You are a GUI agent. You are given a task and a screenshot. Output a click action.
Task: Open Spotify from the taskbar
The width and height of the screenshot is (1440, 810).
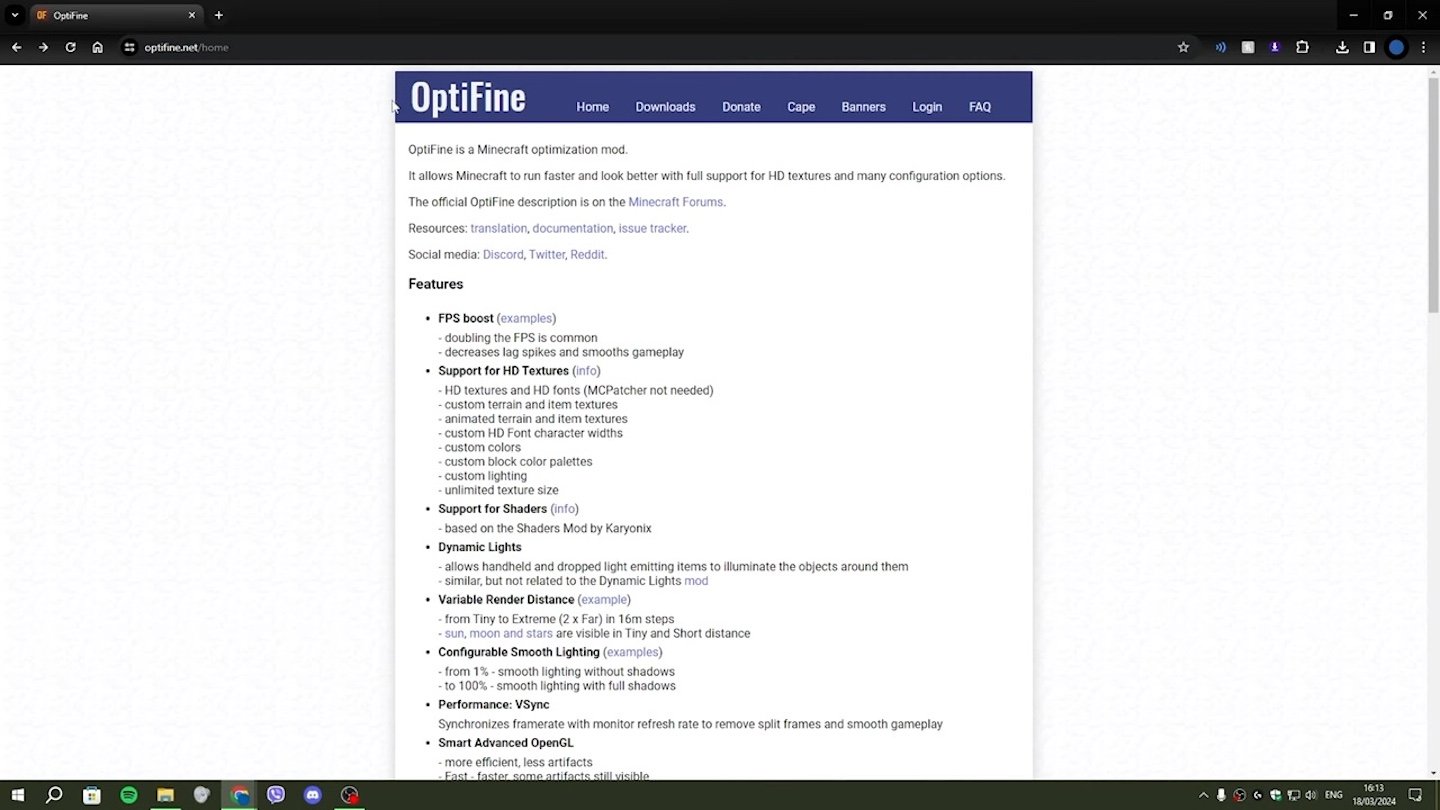point(128,795)
